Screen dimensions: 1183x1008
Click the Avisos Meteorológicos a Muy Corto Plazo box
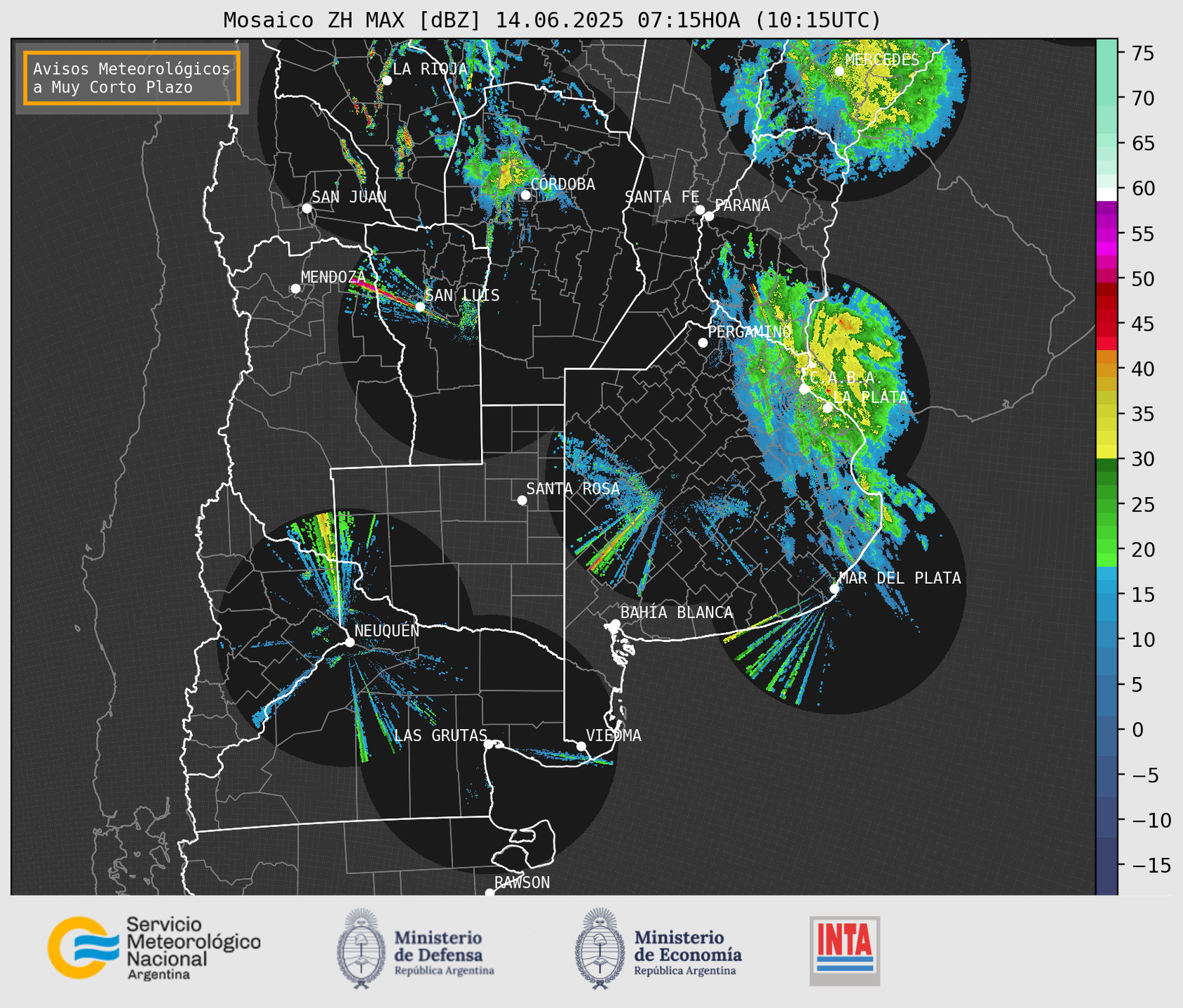tap(132, 78)
